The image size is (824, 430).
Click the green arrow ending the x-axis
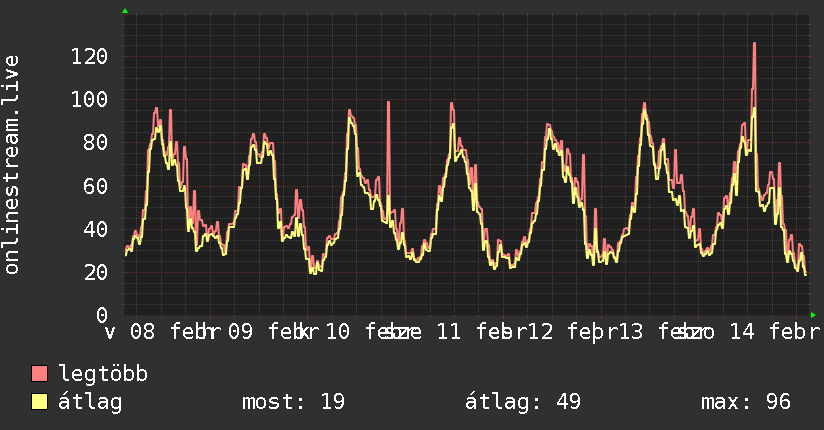[x=813, y=315]
